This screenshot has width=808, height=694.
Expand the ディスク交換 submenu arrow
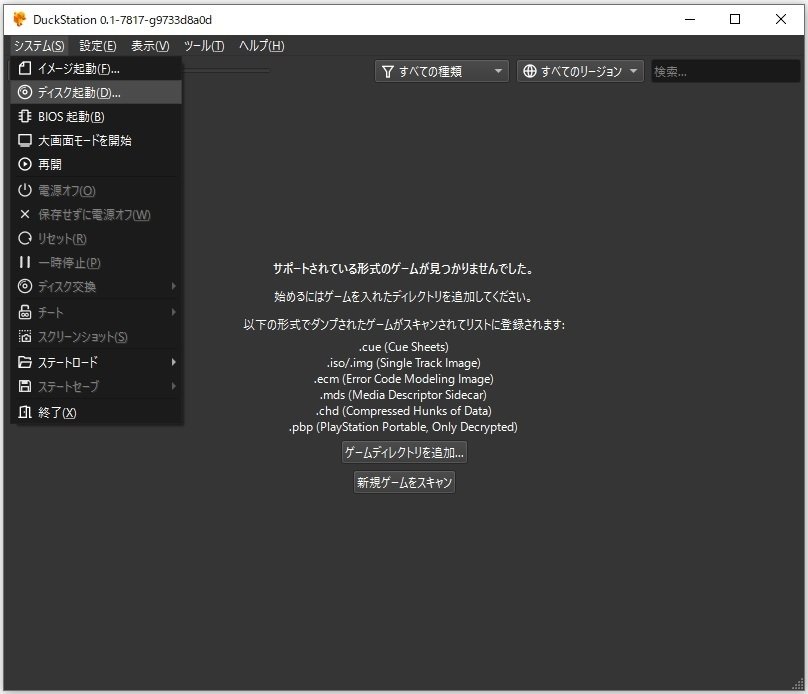coord(174,286)
